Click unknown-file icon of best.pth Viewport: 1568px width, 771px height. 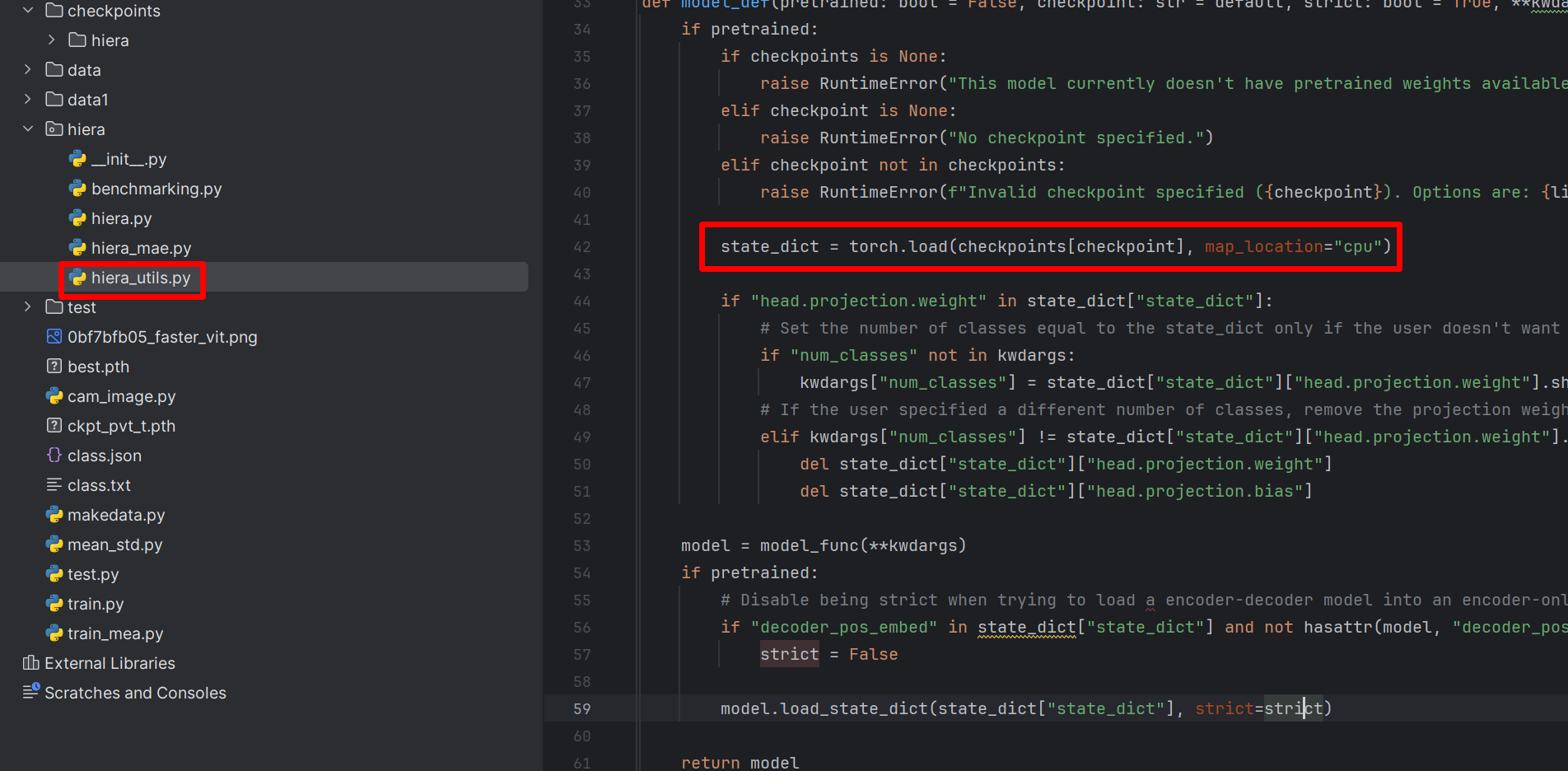click(x=54, y=367)
